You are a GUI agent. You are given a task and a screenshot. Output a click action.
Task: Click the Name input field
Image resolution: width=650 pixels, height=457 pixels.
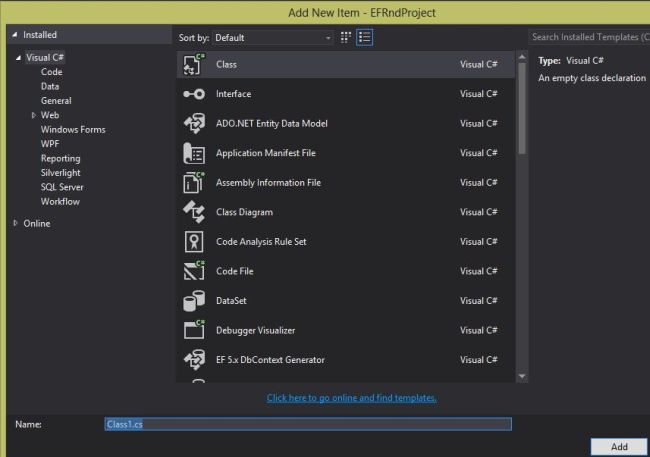pos(308,424)
